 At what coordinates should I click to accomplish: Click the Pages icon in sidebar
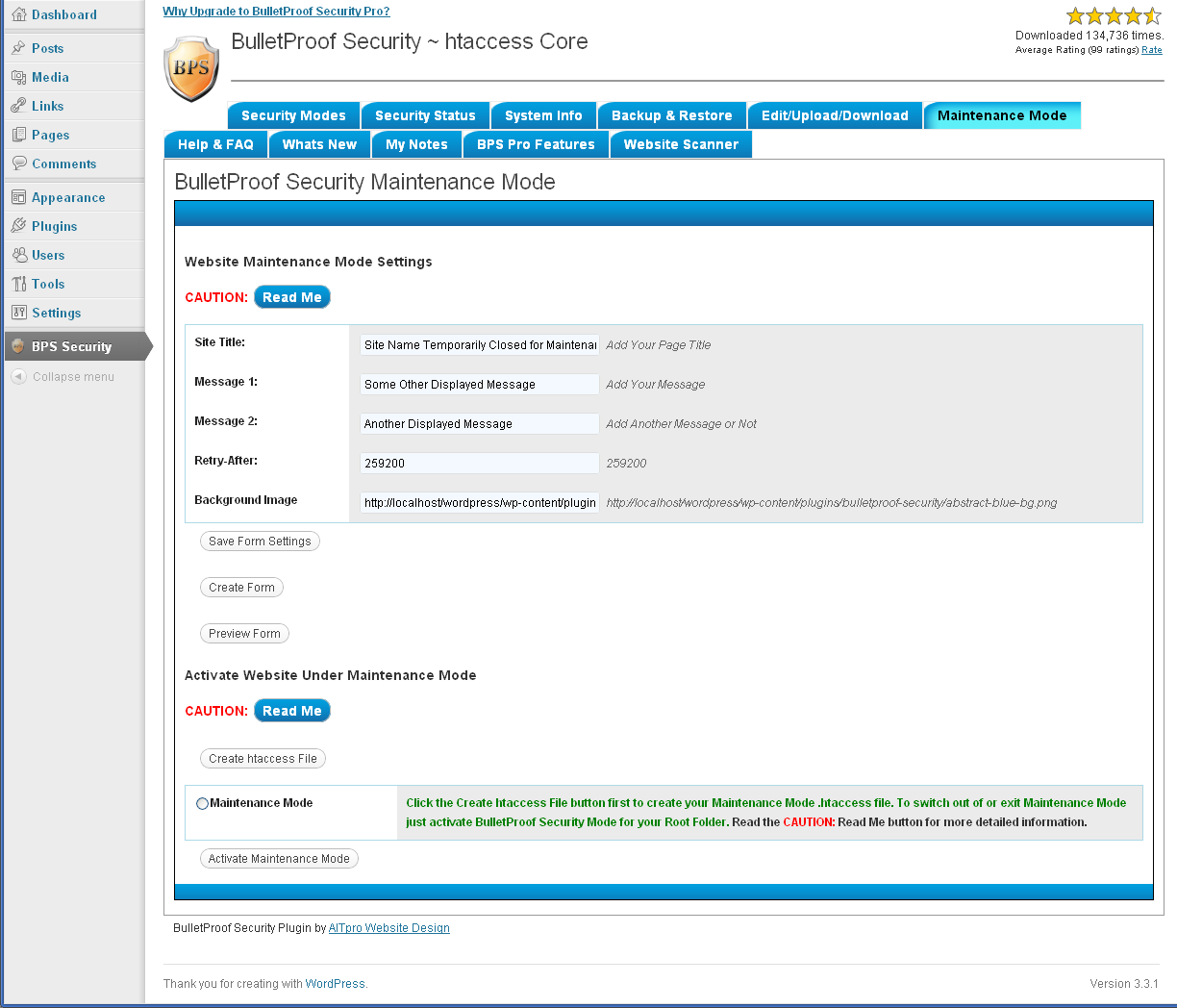[19, 135]
